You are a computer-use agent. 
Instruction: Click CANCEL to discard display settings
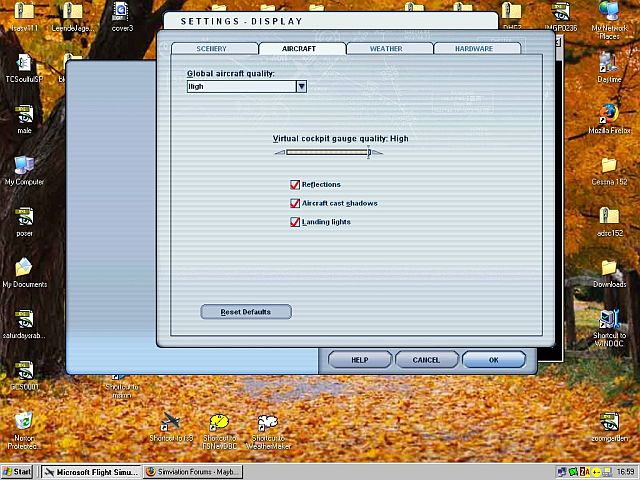point(427,360)
